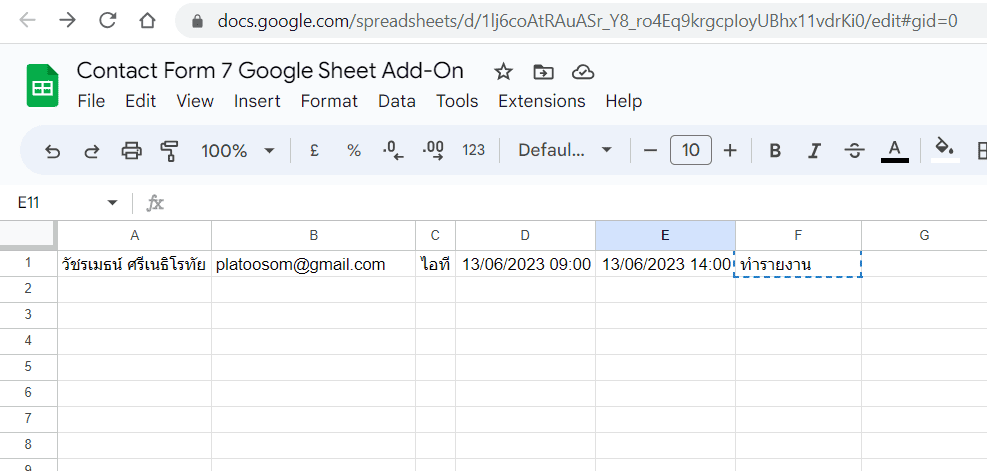Screen dimensions: 987x471
Task: Check the cloud document status icon
Action: 583,71
